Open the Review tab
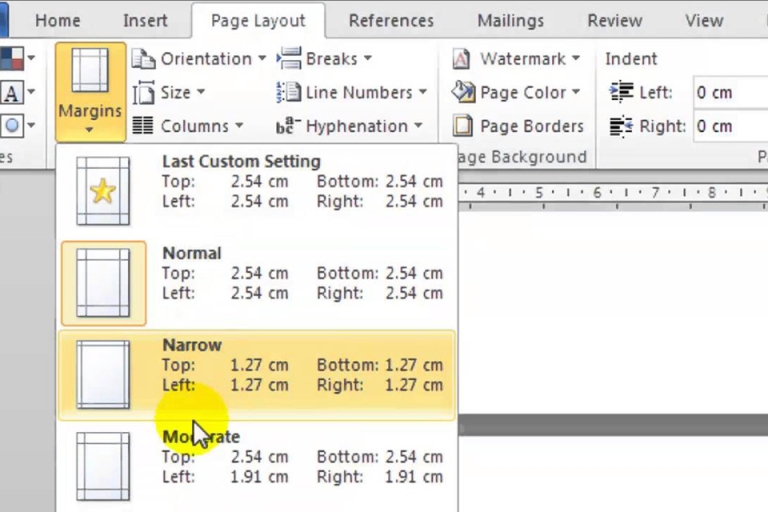The width and height of the screenshot is (768, 512). 615,21
